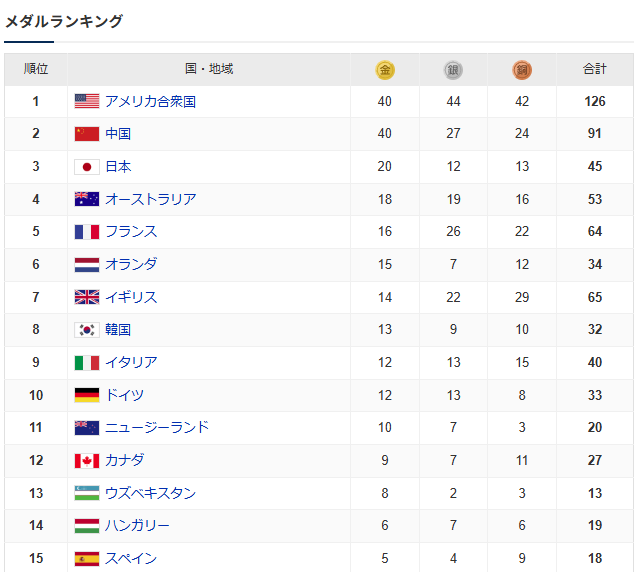Open the ニュージーランド country link
The width and height of the screenshot is (640, 572).
point(157,427)
